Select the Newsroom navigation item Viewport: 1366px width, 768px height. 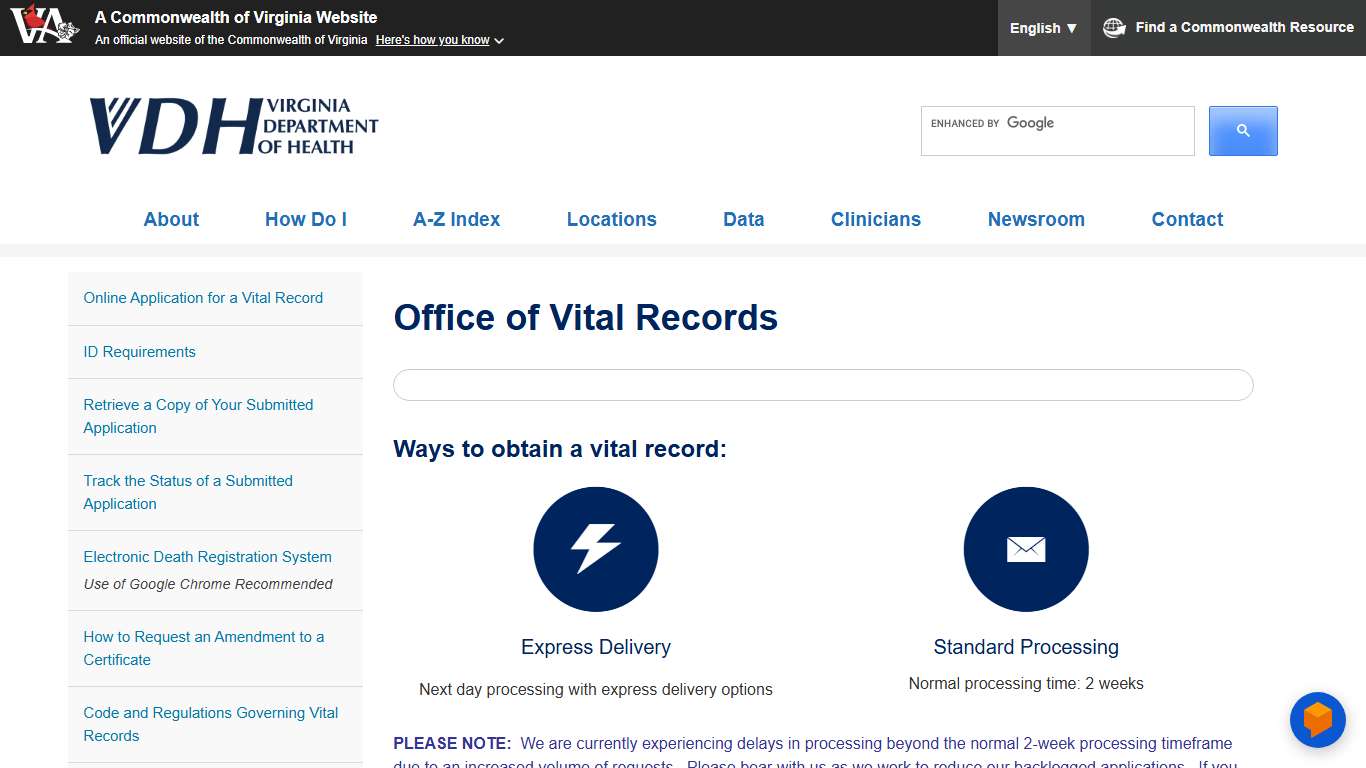[1036, 219]
